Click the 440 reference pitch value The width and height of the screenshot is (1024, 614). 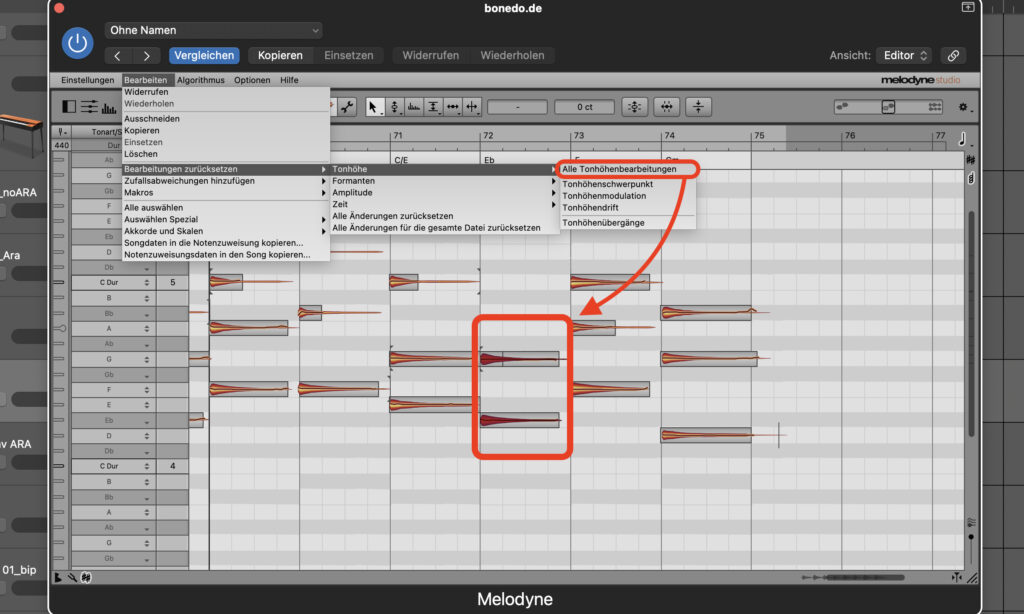61,146
